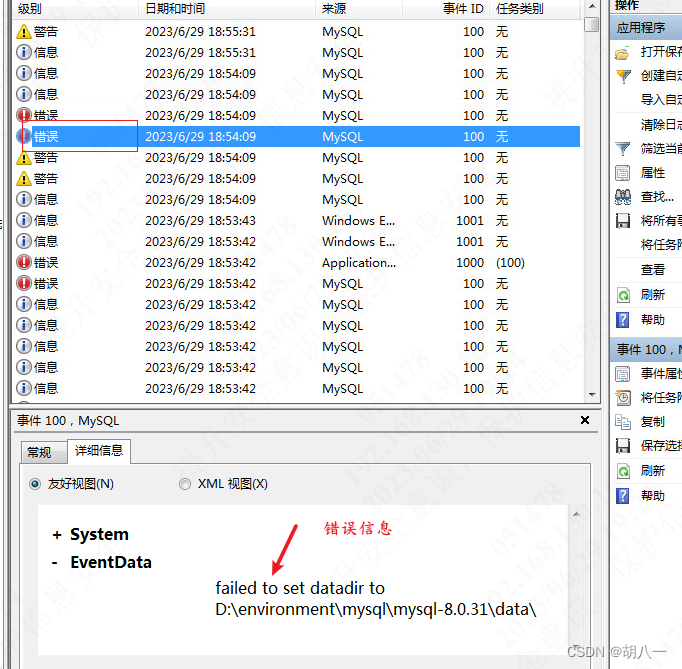Click the Properties (属性) icon in the actions pane
This screenshot has width=682, height=669.
point(623,173)
